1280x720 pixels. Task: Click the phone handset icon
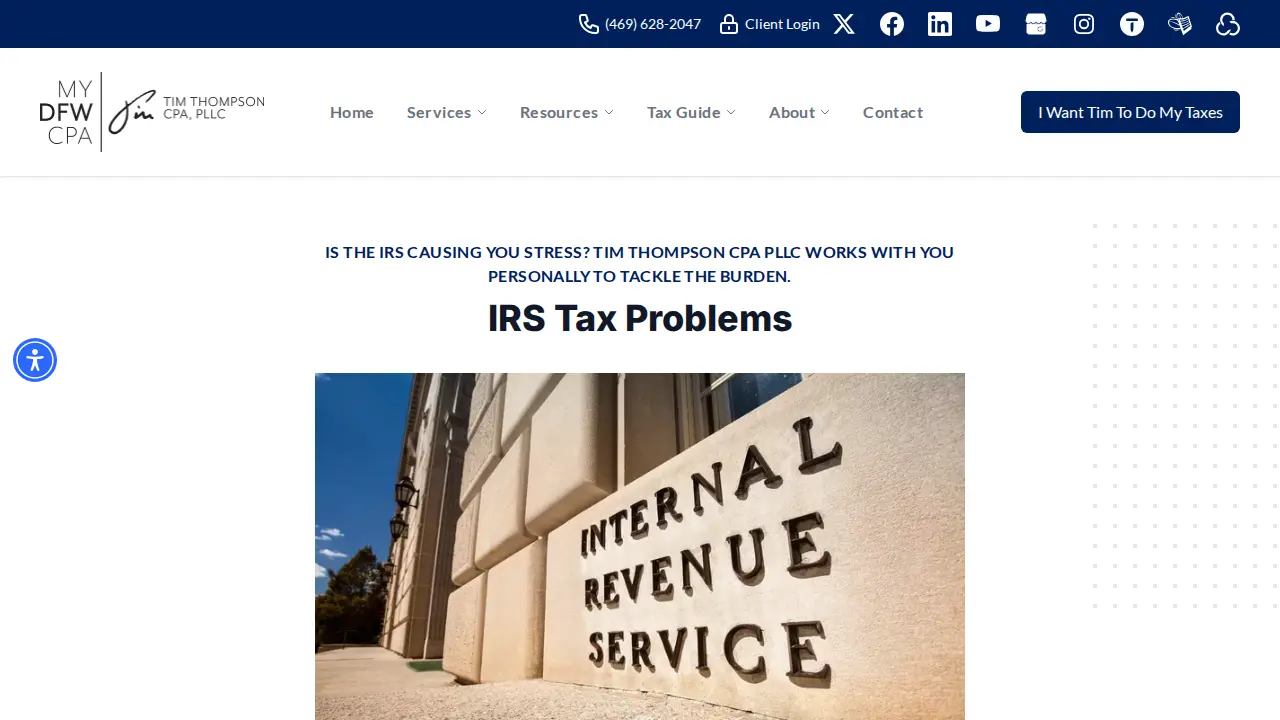[589, 24]
